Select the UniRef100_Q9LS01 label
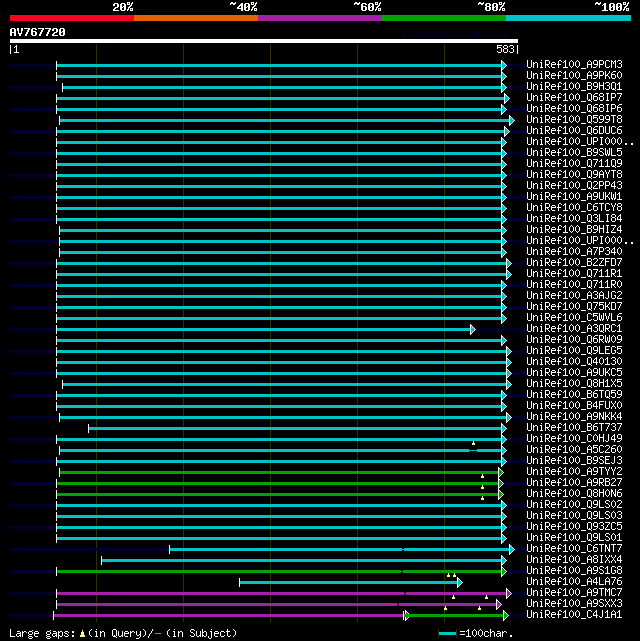Image resolution: width=640 pixels, height=641 pixels. click(574, 538)
